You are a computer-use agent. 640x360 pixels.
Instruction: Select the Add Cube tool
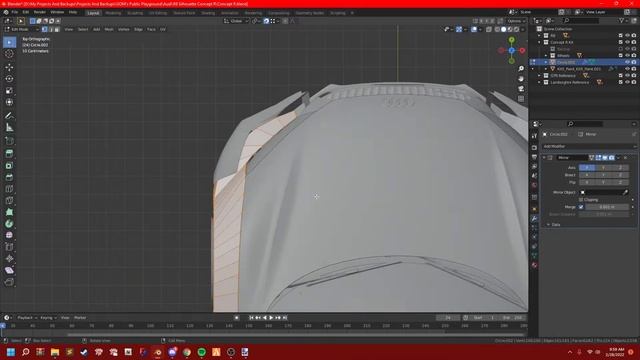point(9,141)
